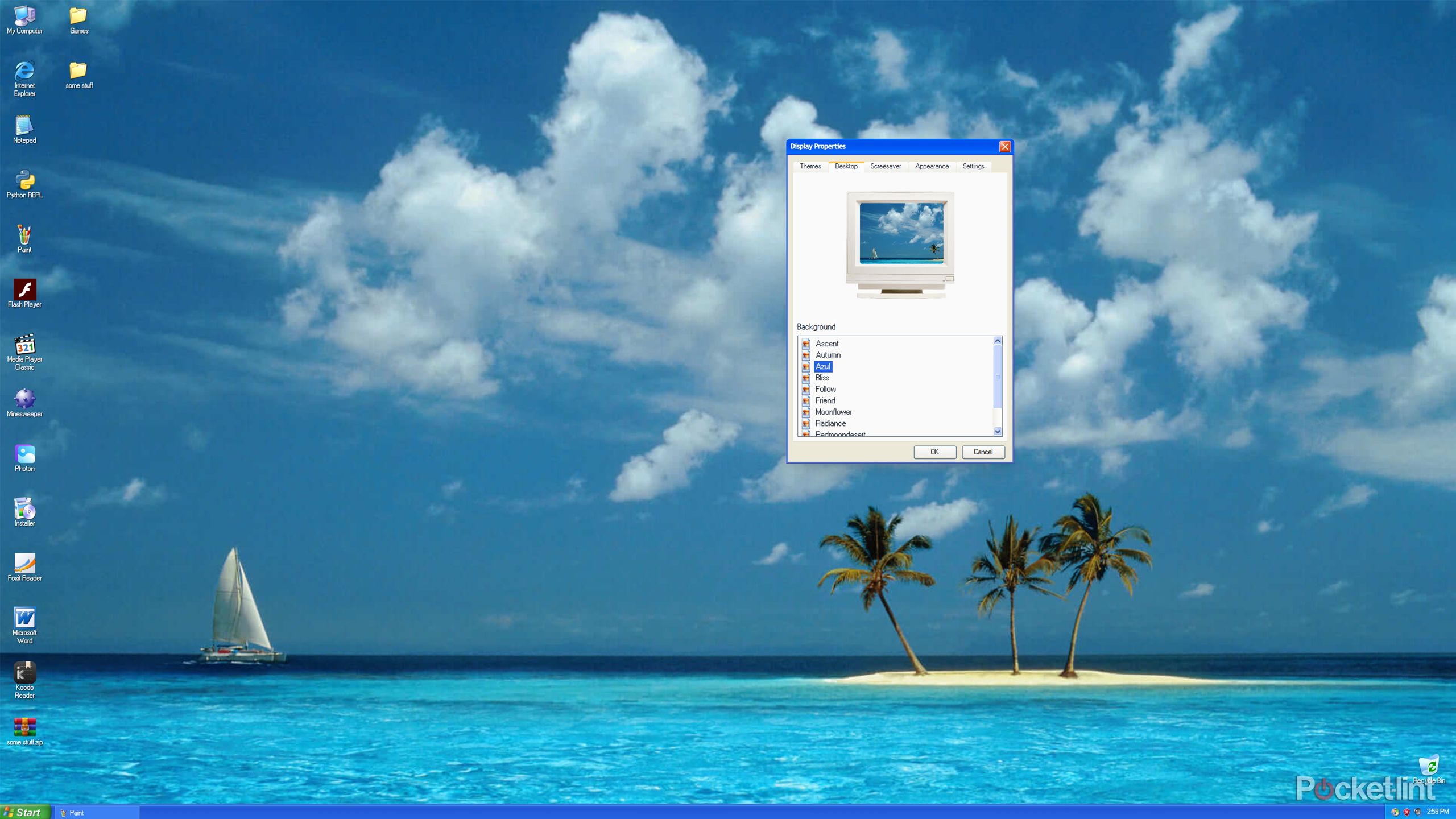1456x819 pixels.
Task: Launch Flash Player from the desktop
Action: (x=24, y=293)
